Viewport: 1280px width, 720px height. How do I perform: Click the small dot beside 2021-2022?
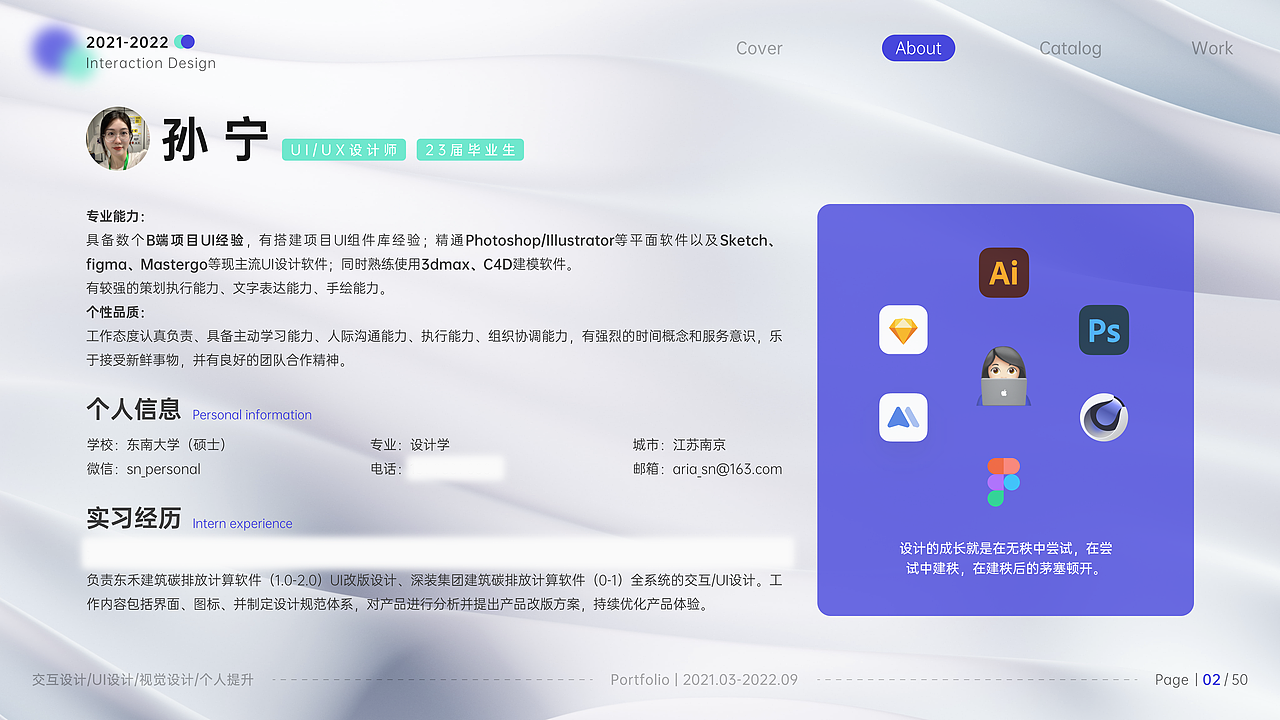pos(184,42)
